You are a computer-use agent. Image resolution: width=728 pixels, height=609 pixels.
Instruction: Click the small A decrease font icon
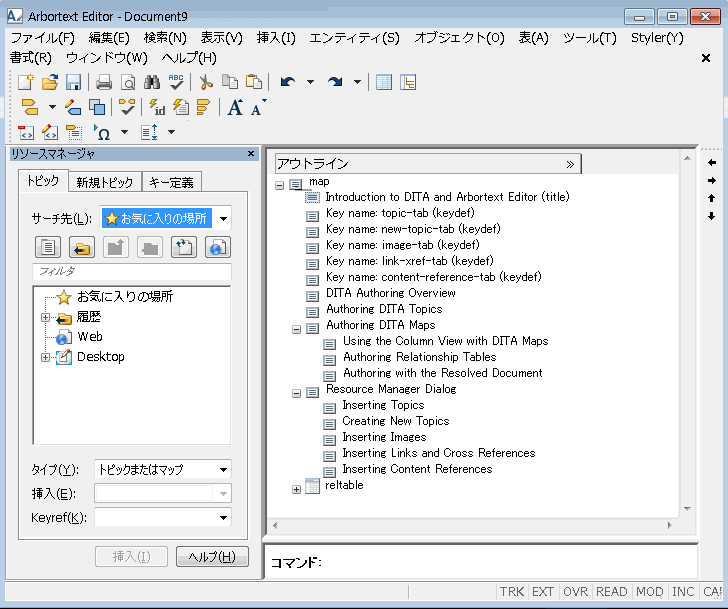[x=258, y=107]
